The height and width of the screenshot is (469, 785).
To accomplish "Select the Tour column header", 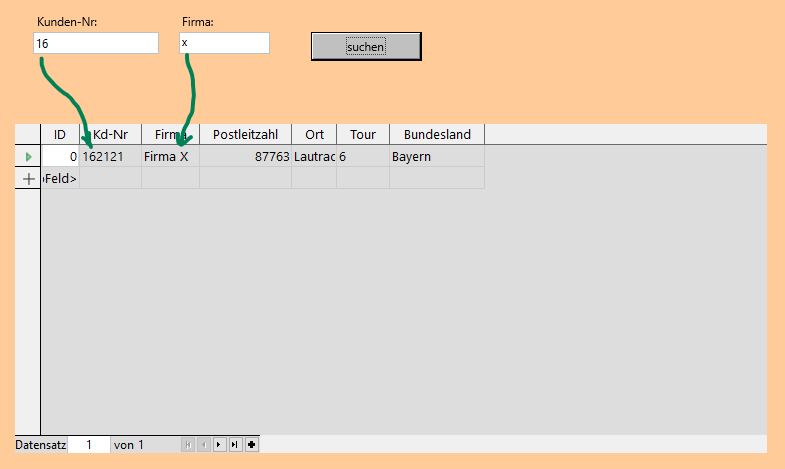I will pos(363,134).
